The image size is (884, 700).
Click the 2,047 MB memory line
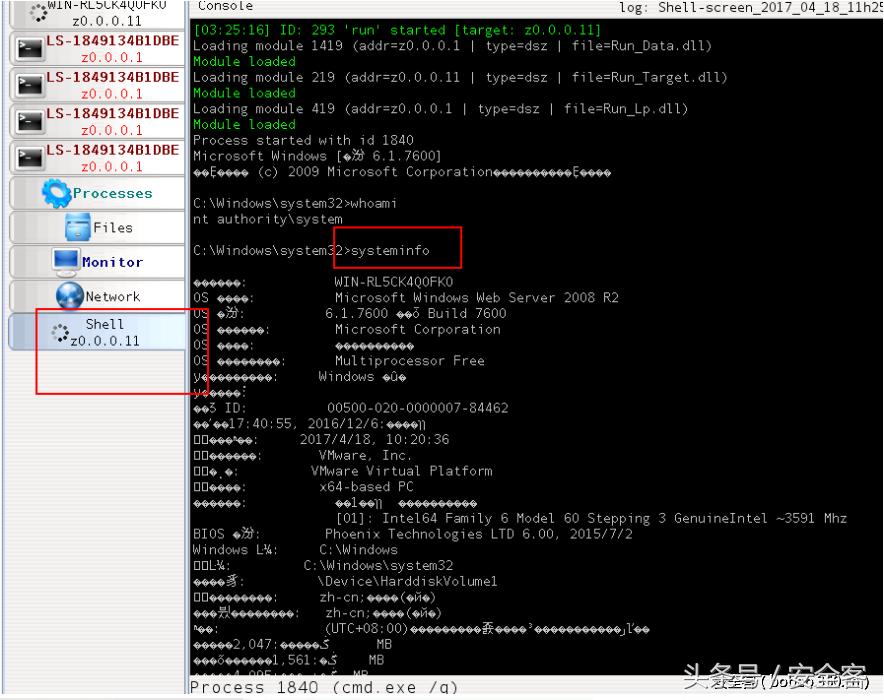point(293,645)
